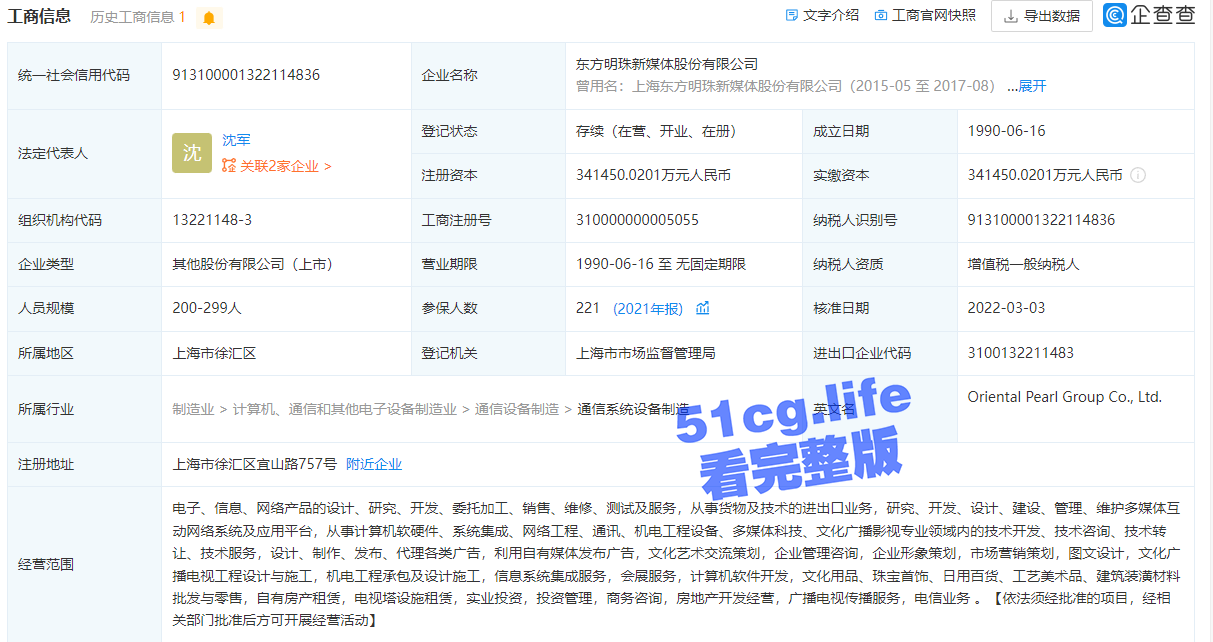Viewport: 1213px width, 642px height.
Task: Open the 文字介绍 link
Action: pyautogui.click(x=831, y=15)
